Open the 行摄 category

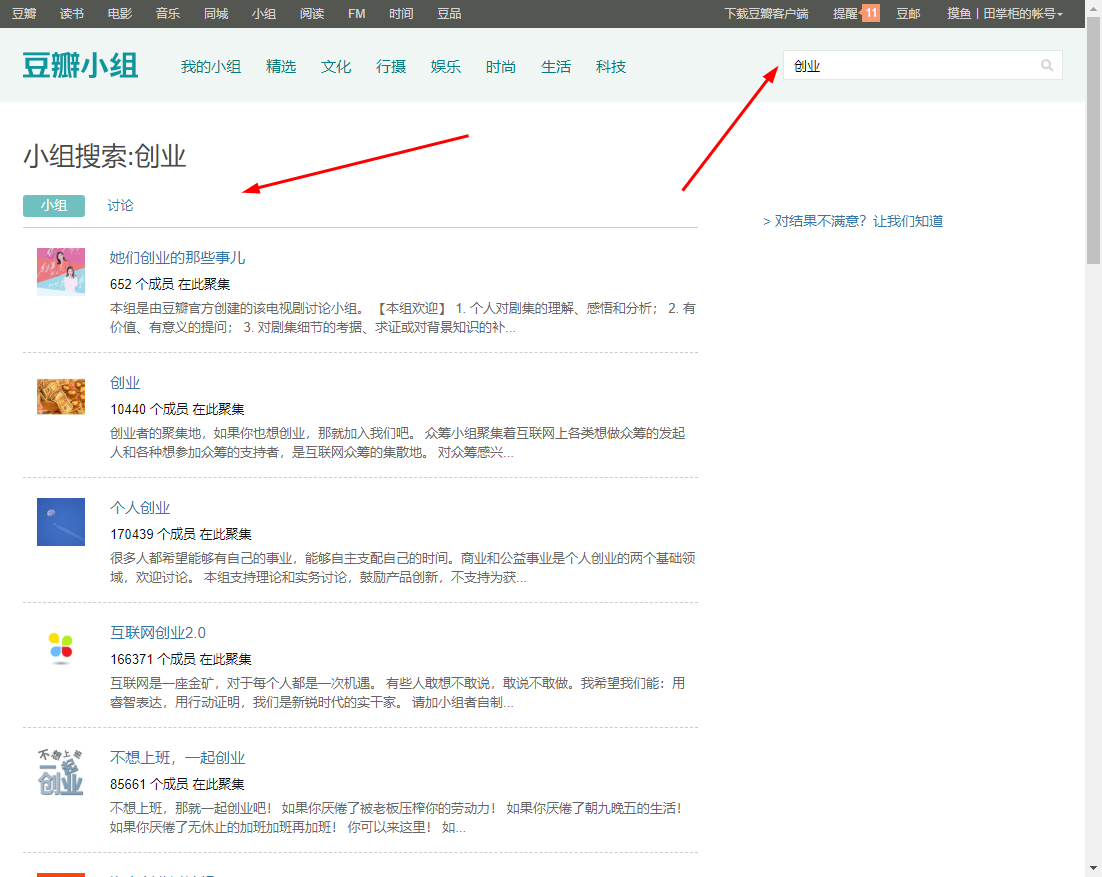[391, 66]
